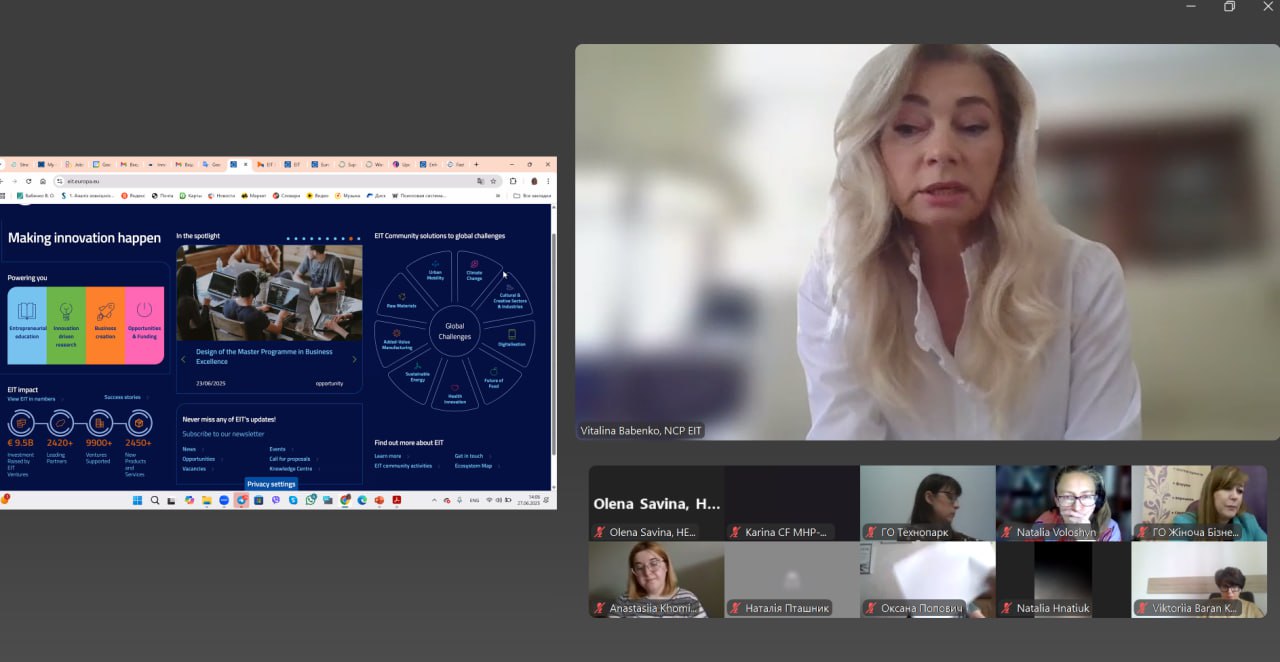The width and height of the screenshot is (1280, 662).
Task: Open the Call for proposals link
Action: (290, 459)
